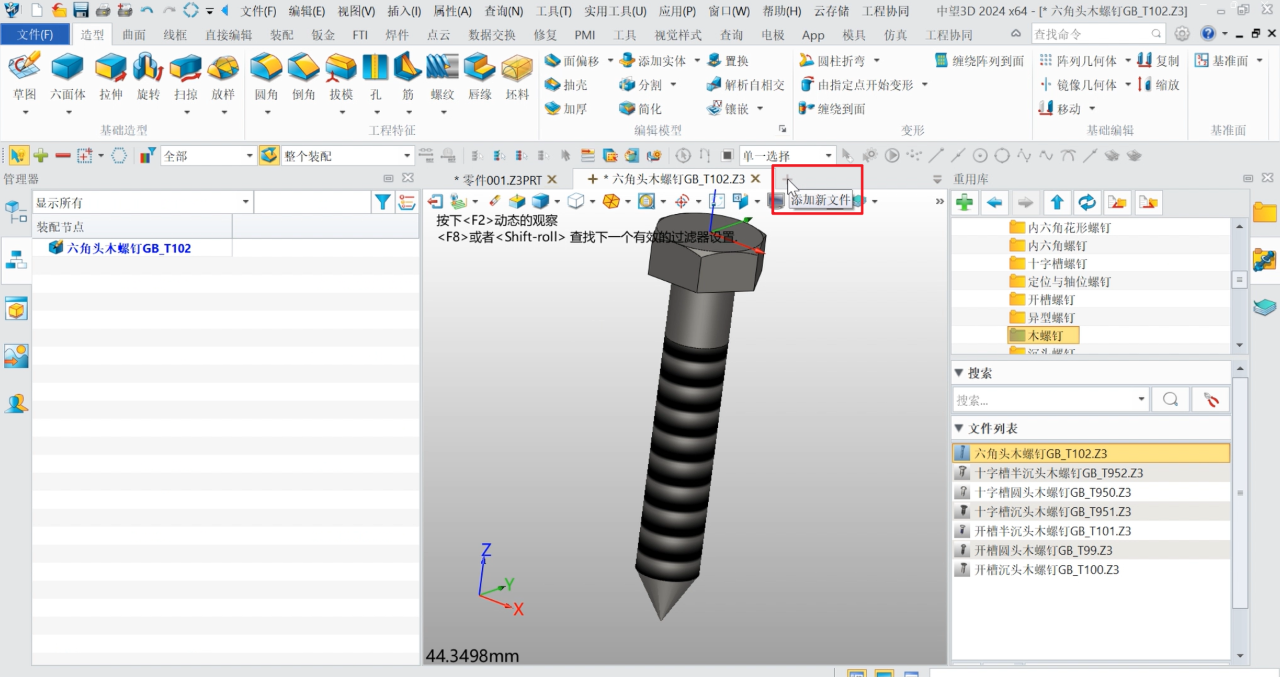Click the 缠绕阵列到面 button
1280x677 pixels.
pos(980,61)
